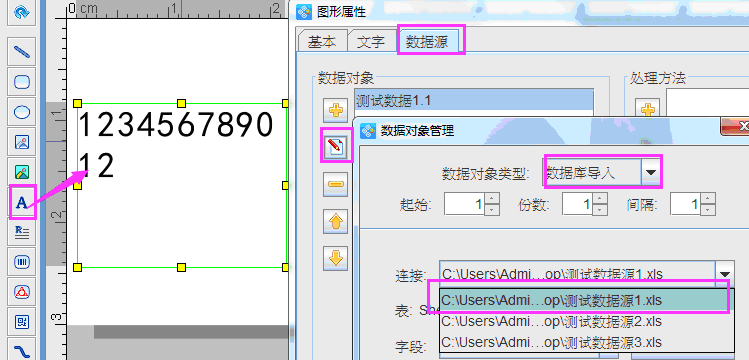Switch to the 基本 tab
The image size is (749, 360).
point(321,42)
